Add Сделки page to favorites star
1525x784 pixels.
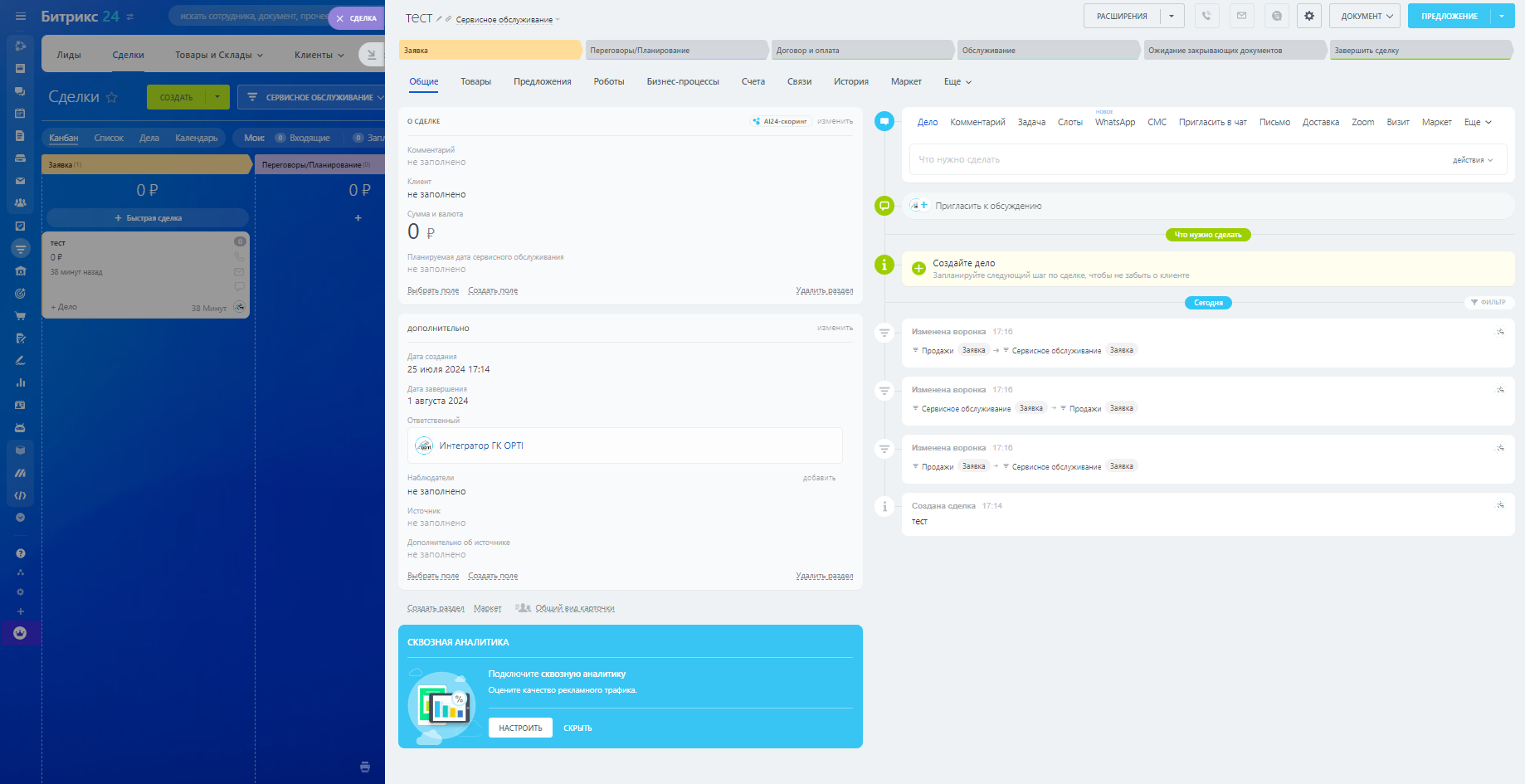click(x=112, y=98)
